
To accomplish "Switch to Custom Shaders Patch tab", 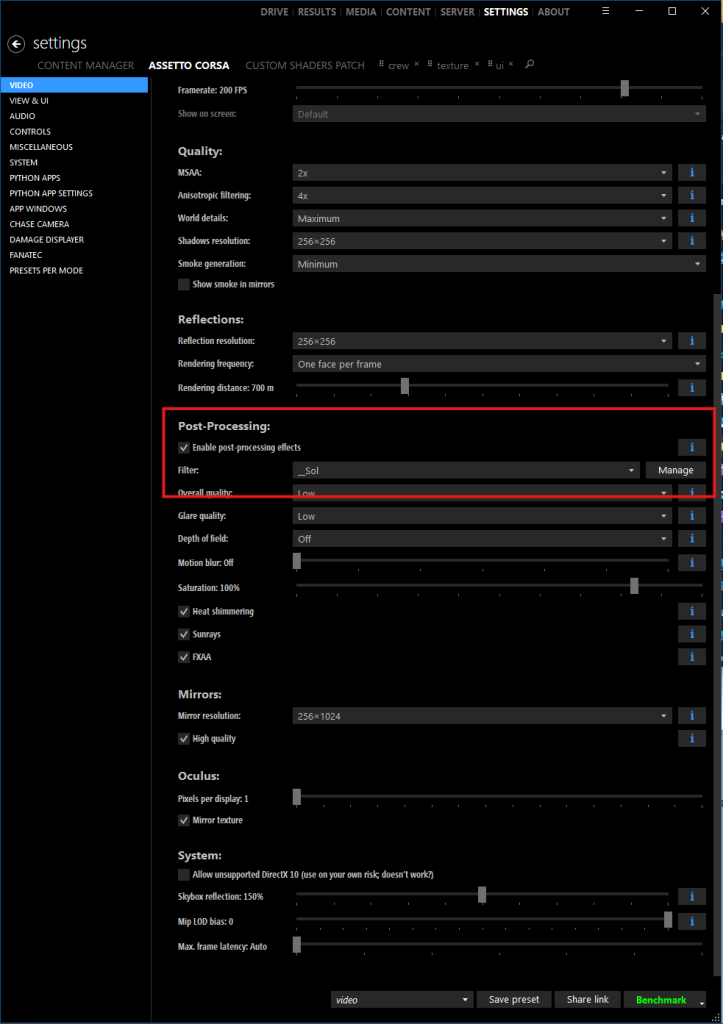I will tap(305, 66).
